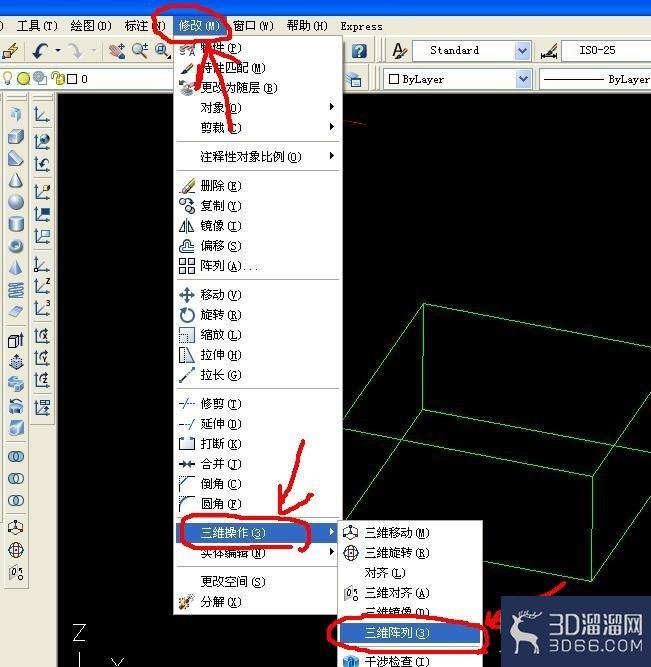The width and height of the screenshot is (651, 667).
Task: Choose 复制(Y) from the Modify menu
Action: pos(259,206)
